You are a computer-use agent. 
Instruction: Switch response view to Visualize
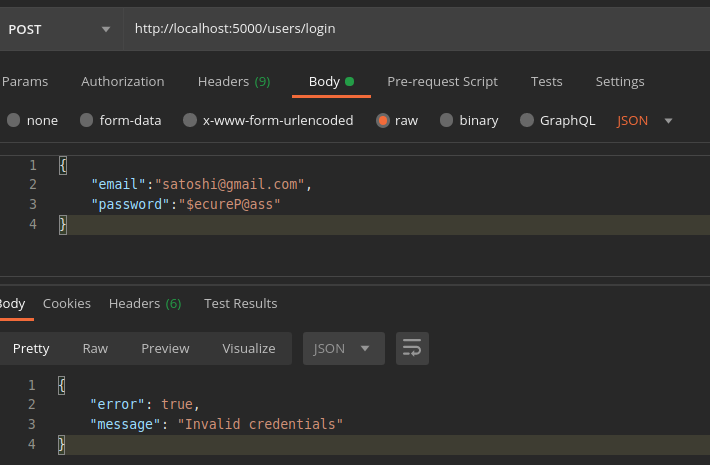click(x=248, y=348)
